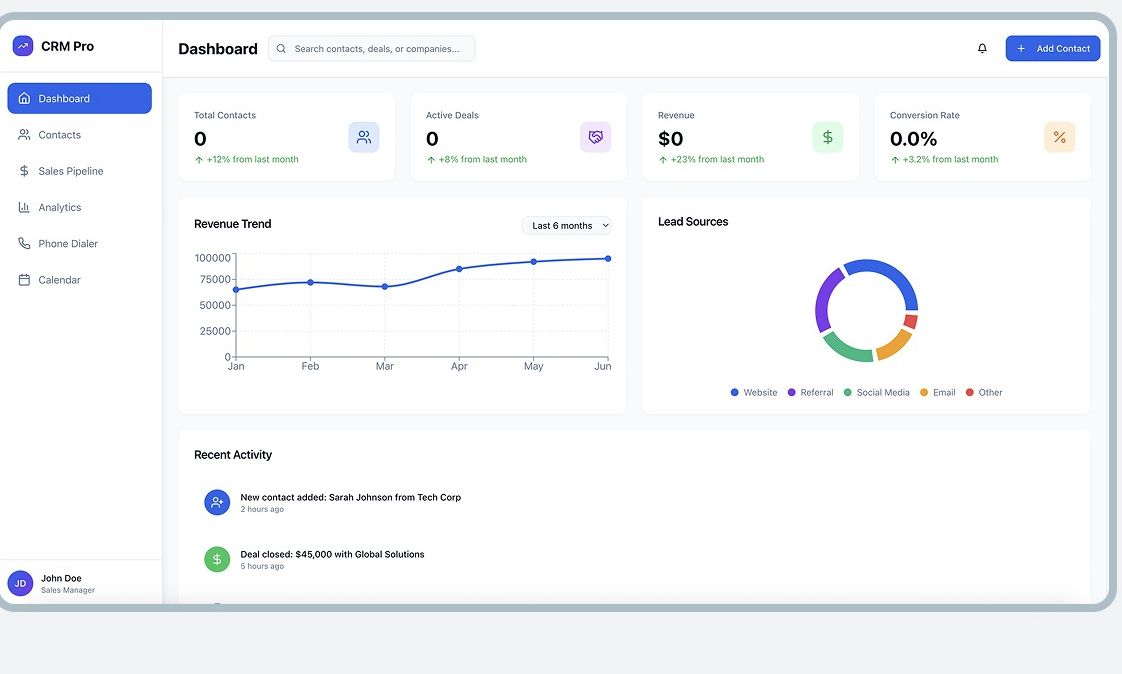Focus the search contacts input field
The image size is (1122, 674).
pyautogui.click(x=371, y=49)
